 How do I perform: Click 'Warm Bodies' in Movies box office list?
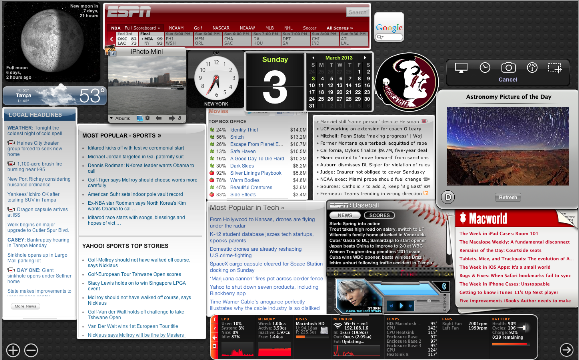(244, 180)
